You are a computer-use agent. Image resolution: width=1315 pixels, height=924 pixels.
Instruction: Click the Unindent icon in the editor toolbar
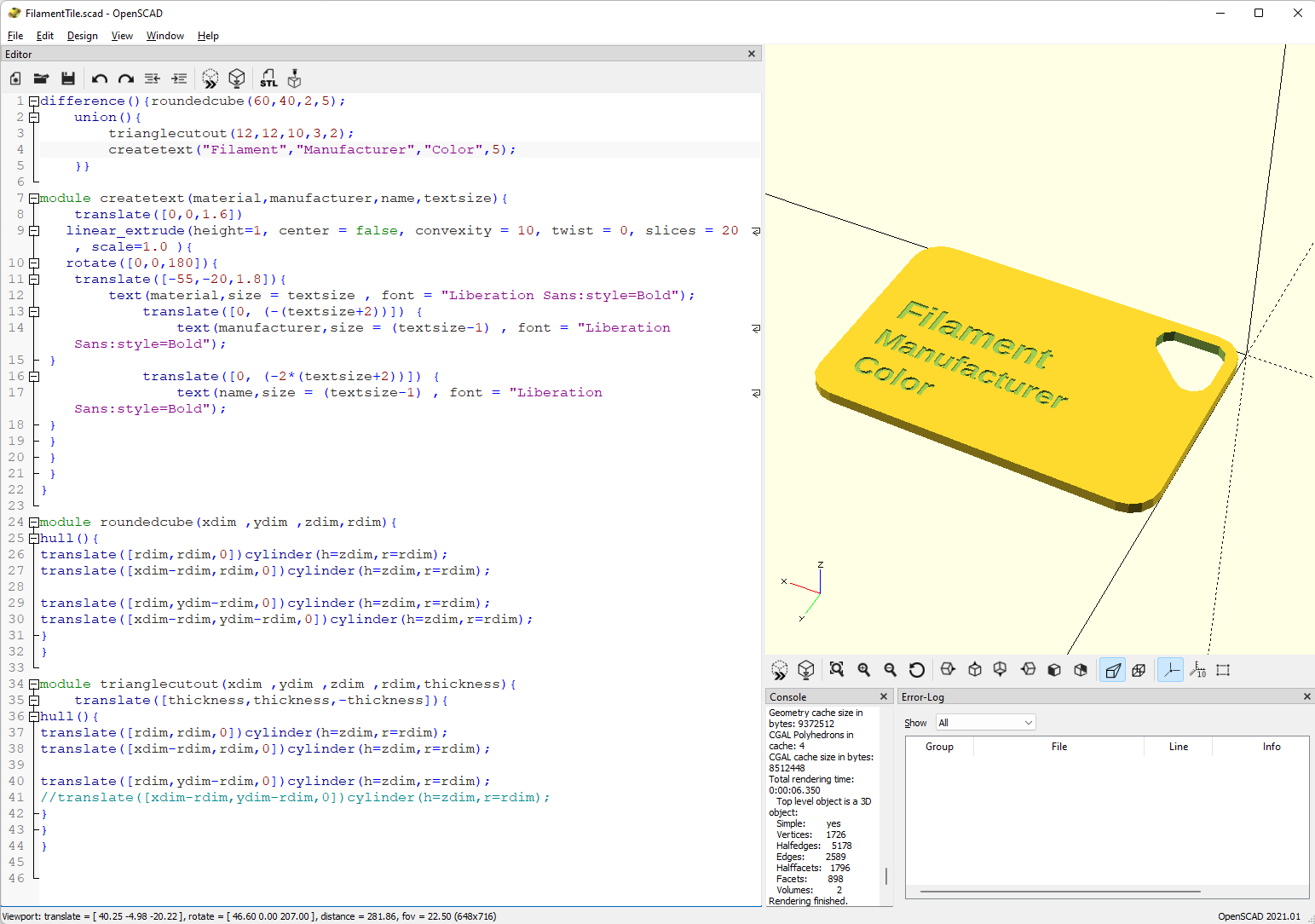(x=153, y=78)
